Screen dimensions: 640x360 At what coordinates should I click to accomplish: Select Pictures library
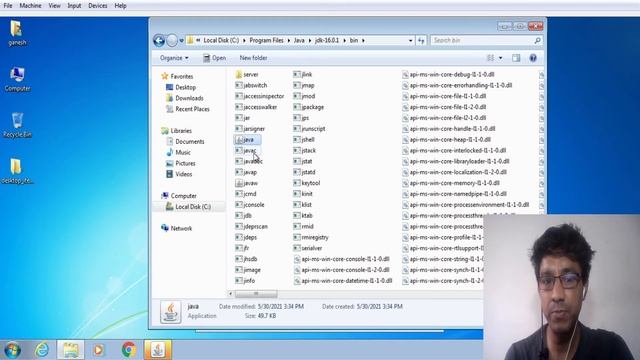pos(185,163)
